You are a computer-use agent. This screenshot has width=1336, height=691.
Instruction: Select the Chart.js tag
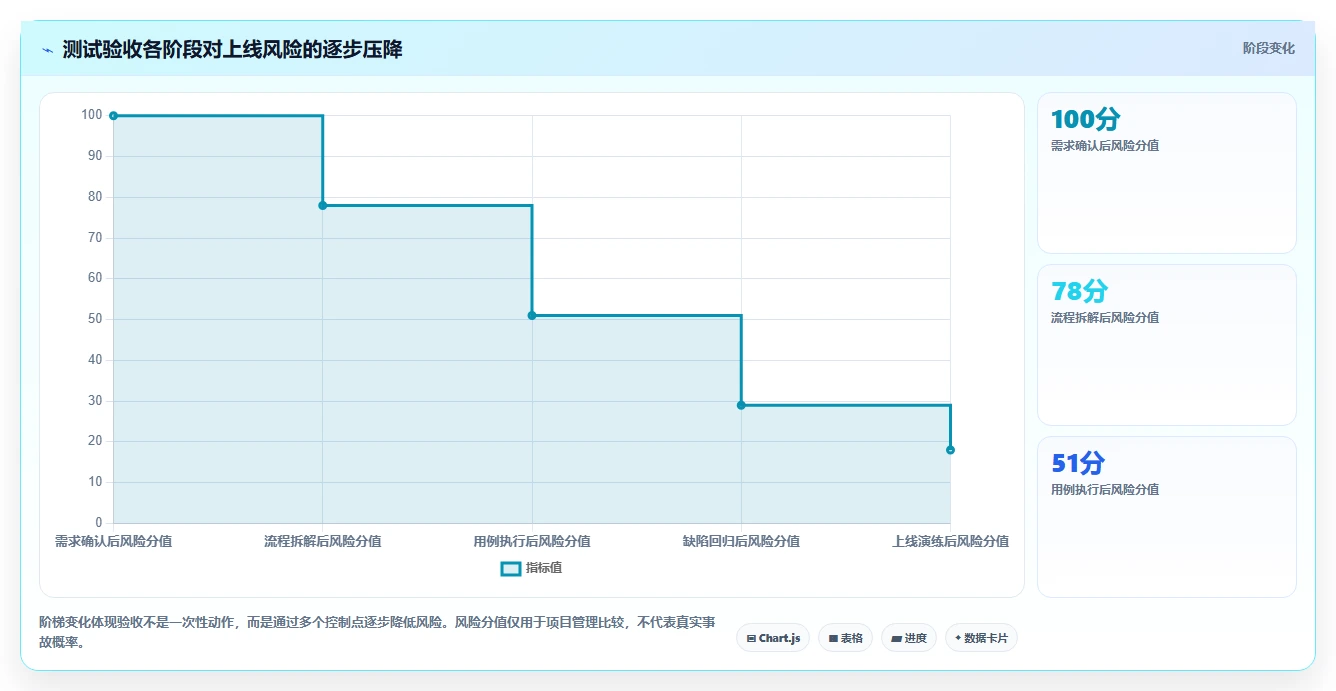[773, 638]
